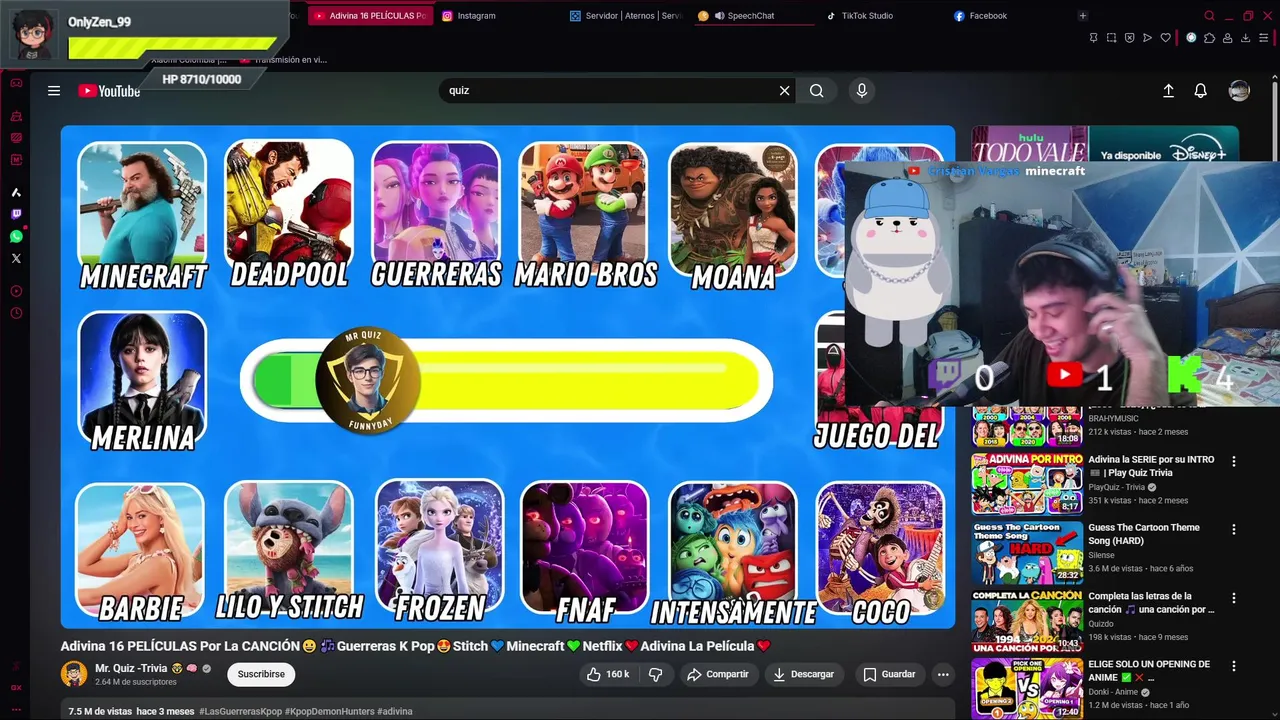1280x720 pixels.
Task: Open browser tab search magnifier
Action: 1209,16
